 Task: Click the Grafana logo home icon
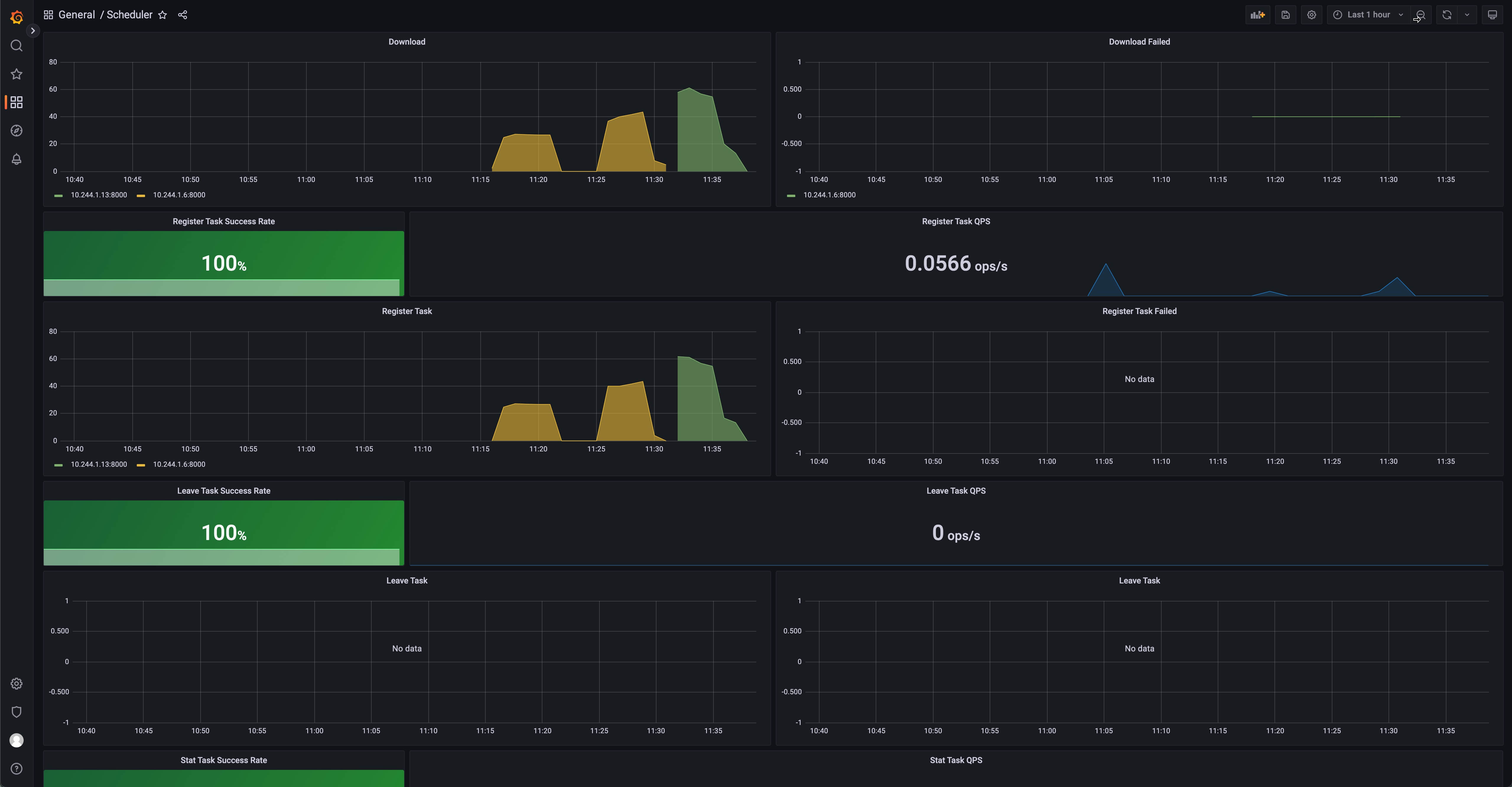pyautogui.click(x=17, y=17)
